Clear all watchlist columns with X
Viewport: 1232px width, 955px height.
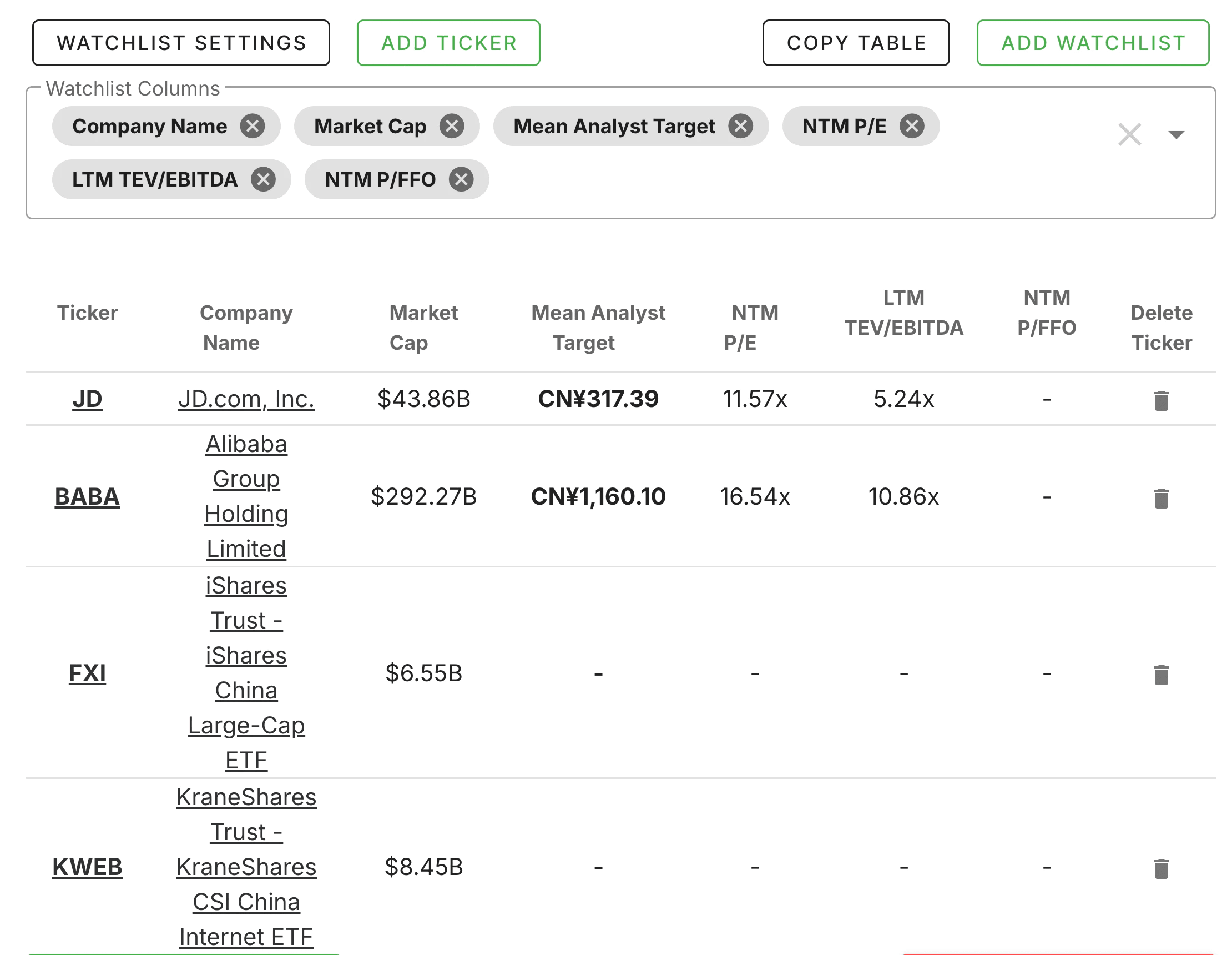click(x=1129, y=134)
